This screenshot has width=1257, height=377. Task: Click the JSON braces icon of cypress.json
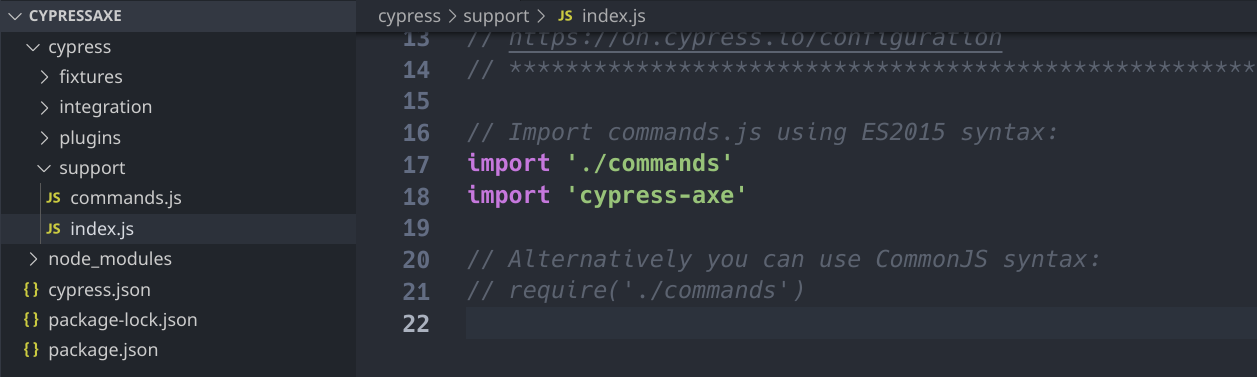point(31,290)
